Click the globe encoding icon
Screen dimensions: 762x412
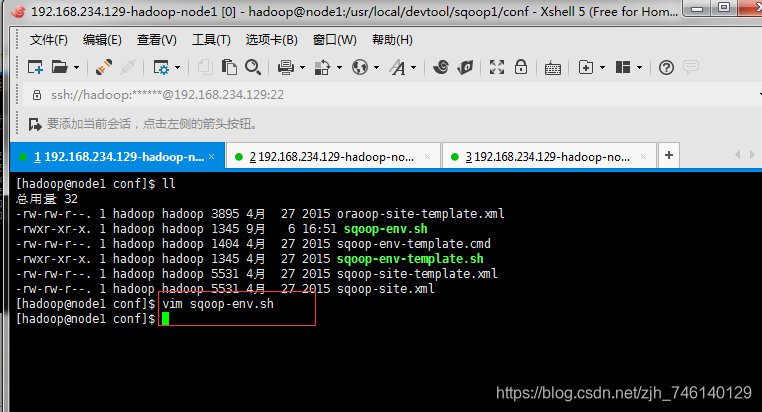360,67
